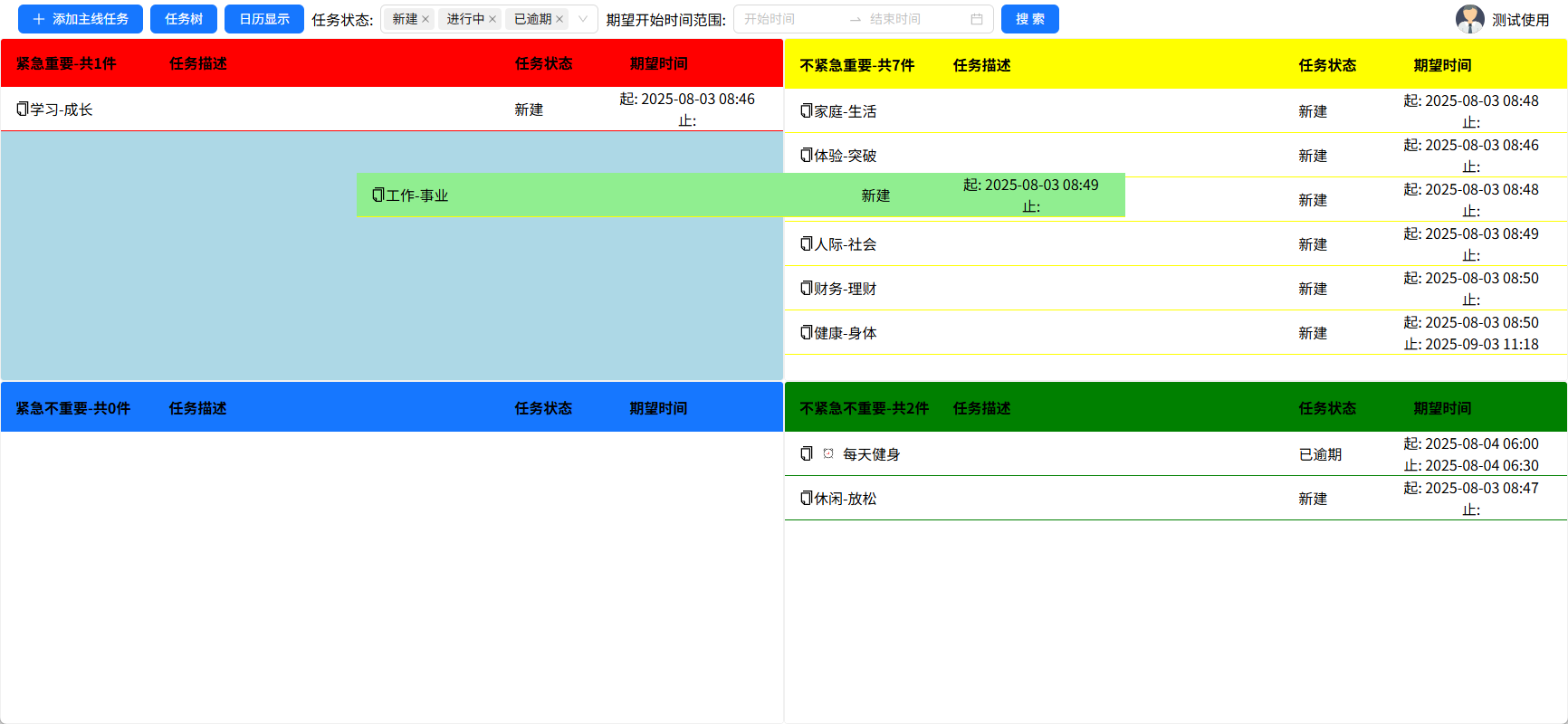Viewport: 1568px width, 724px height.
Task: Click the copy icon beside 人际-社会
Action: click(807, 243)
